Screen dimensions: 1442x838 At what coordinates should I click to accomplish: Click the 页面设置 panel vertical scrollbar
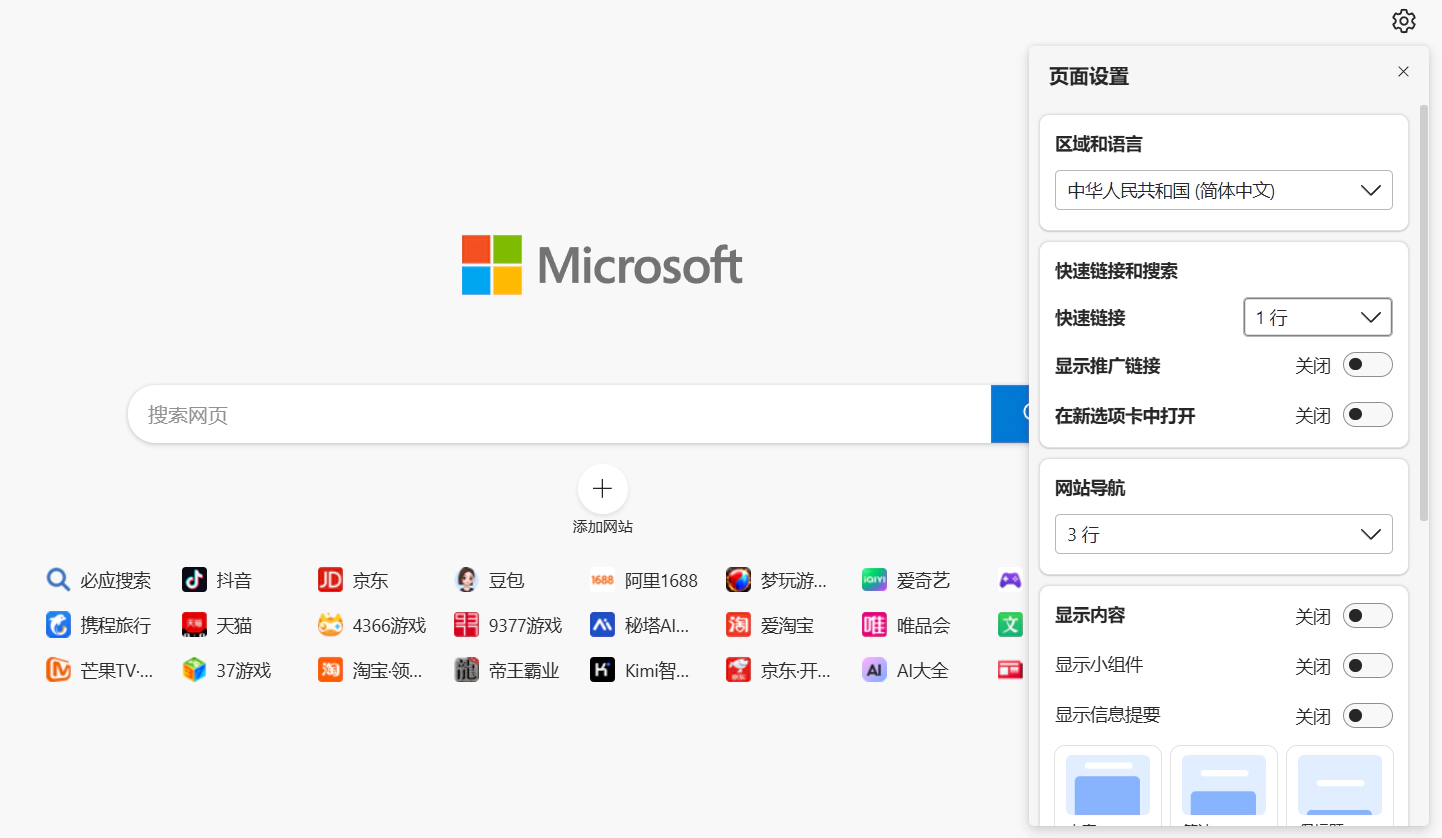pyautogui.click(x=1424, y=312)
